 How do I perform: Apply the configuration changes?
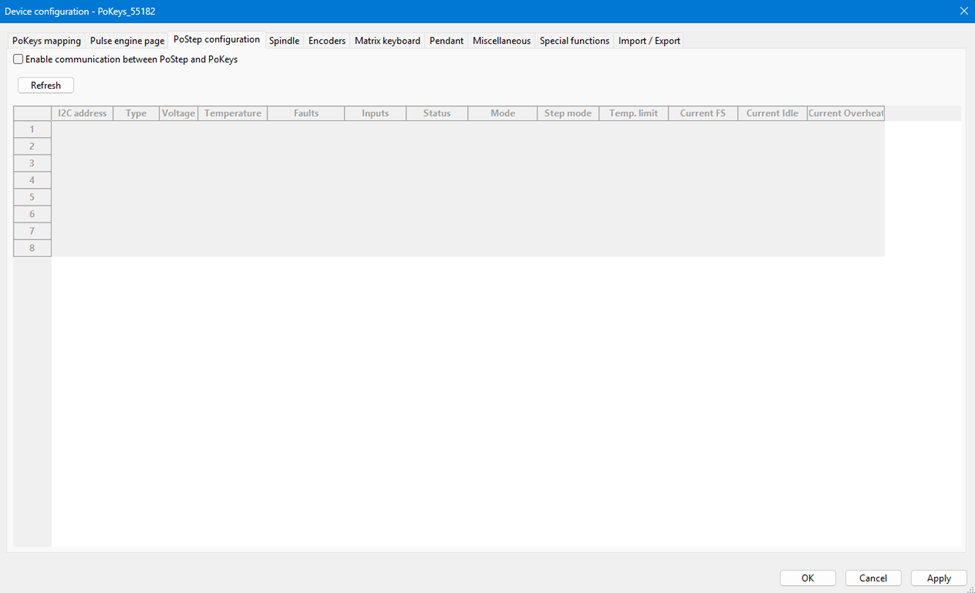(x=938, y=578)
